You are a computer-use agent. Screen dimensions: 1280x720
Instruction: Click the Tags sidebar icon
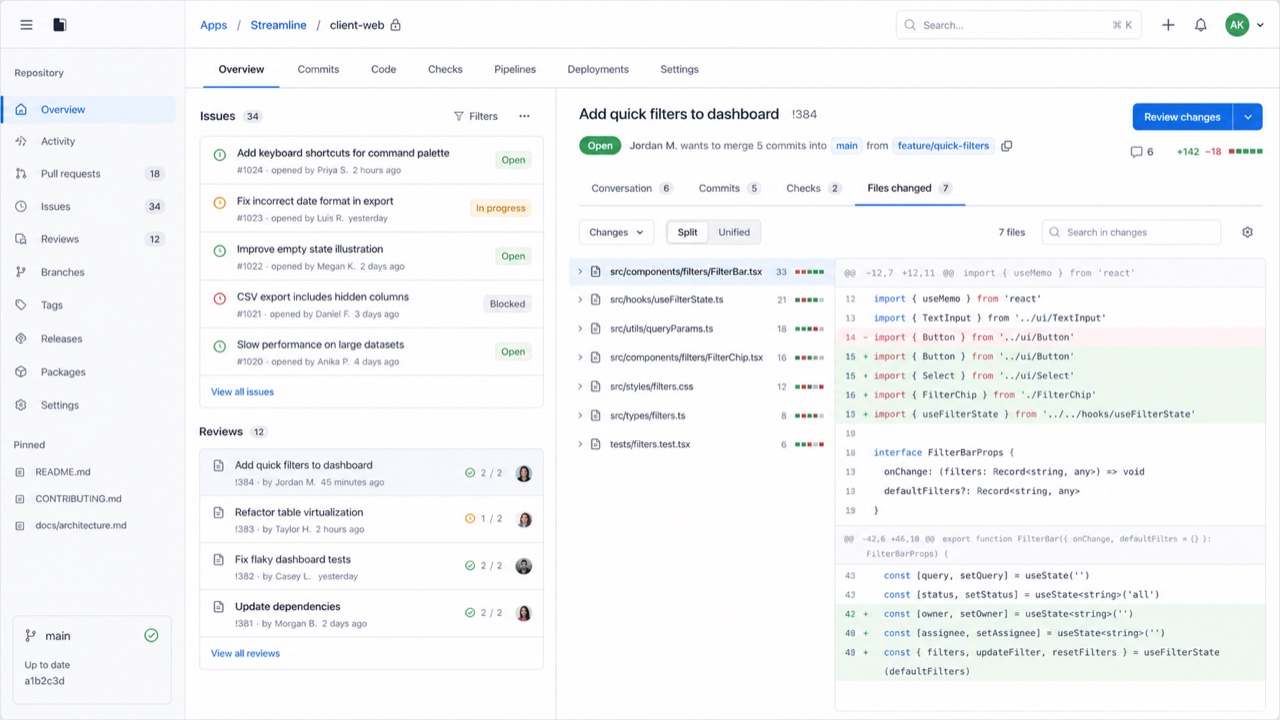(21, 305)
